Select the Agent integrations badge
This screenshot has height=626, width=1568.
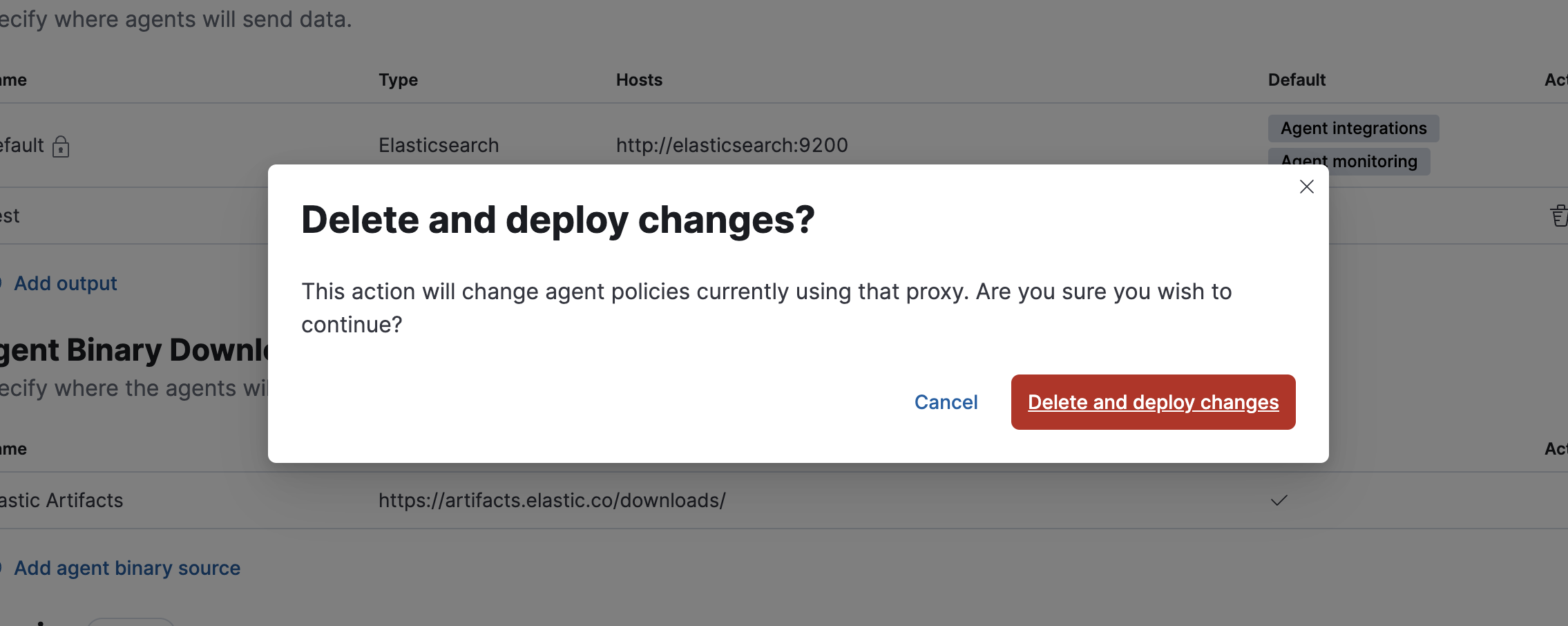(1353, 128)
